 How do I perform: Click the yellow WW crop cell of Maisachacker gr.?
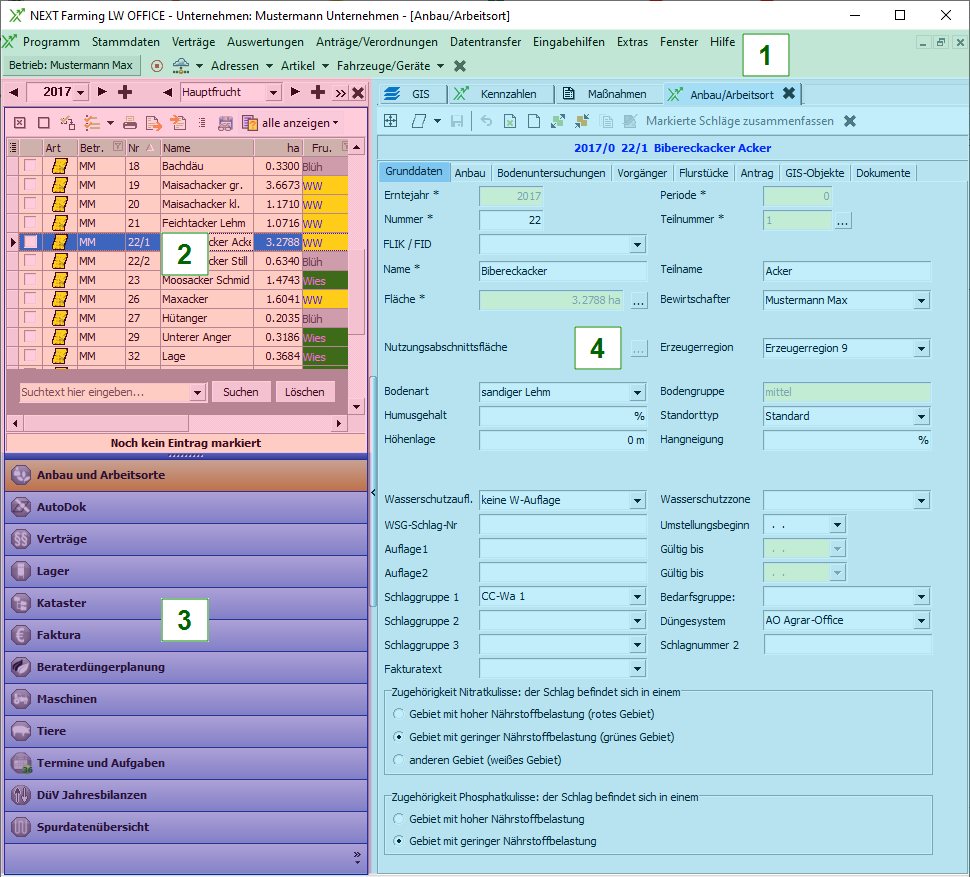pyautogui.click(x=324, y=185)
